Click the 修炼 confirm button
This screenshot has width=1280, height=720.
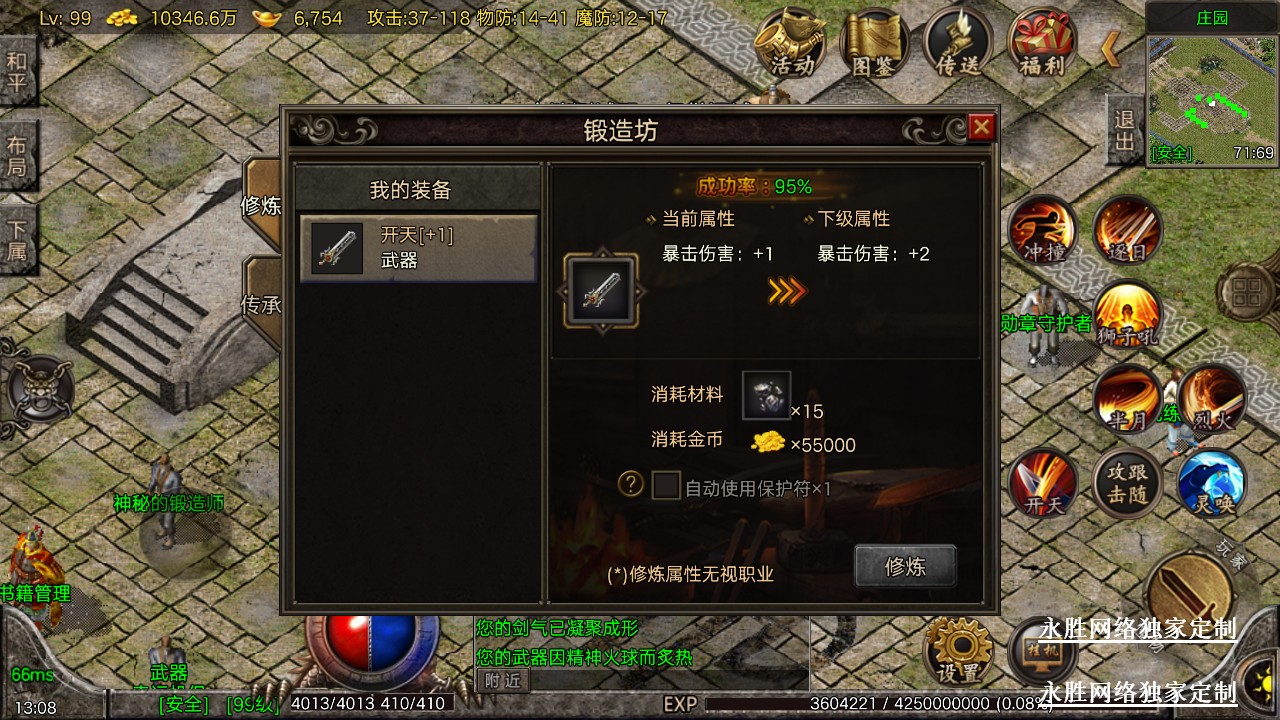coord(905,566)
